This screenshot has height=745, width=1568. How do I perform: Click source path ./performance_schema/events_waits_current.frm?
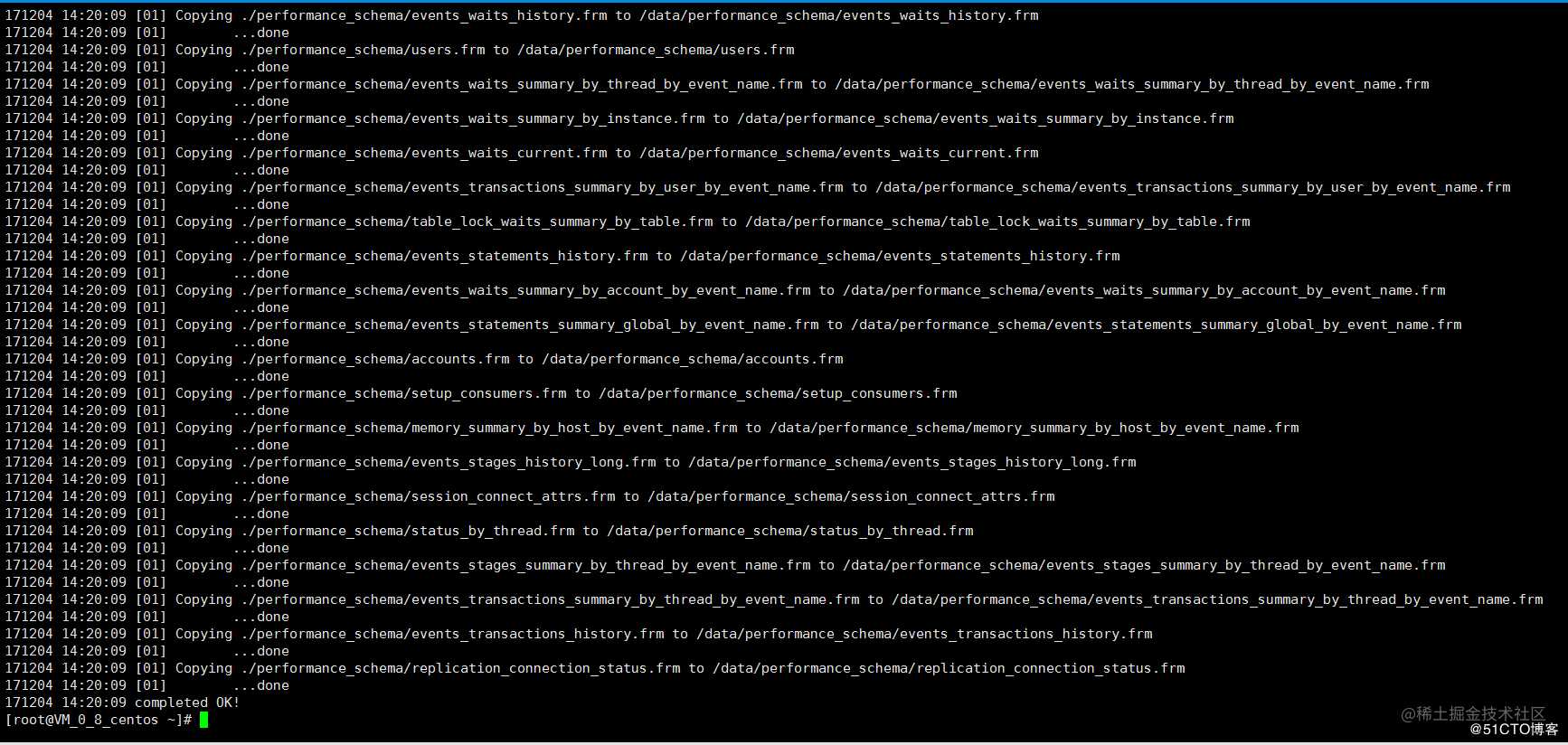424,153
